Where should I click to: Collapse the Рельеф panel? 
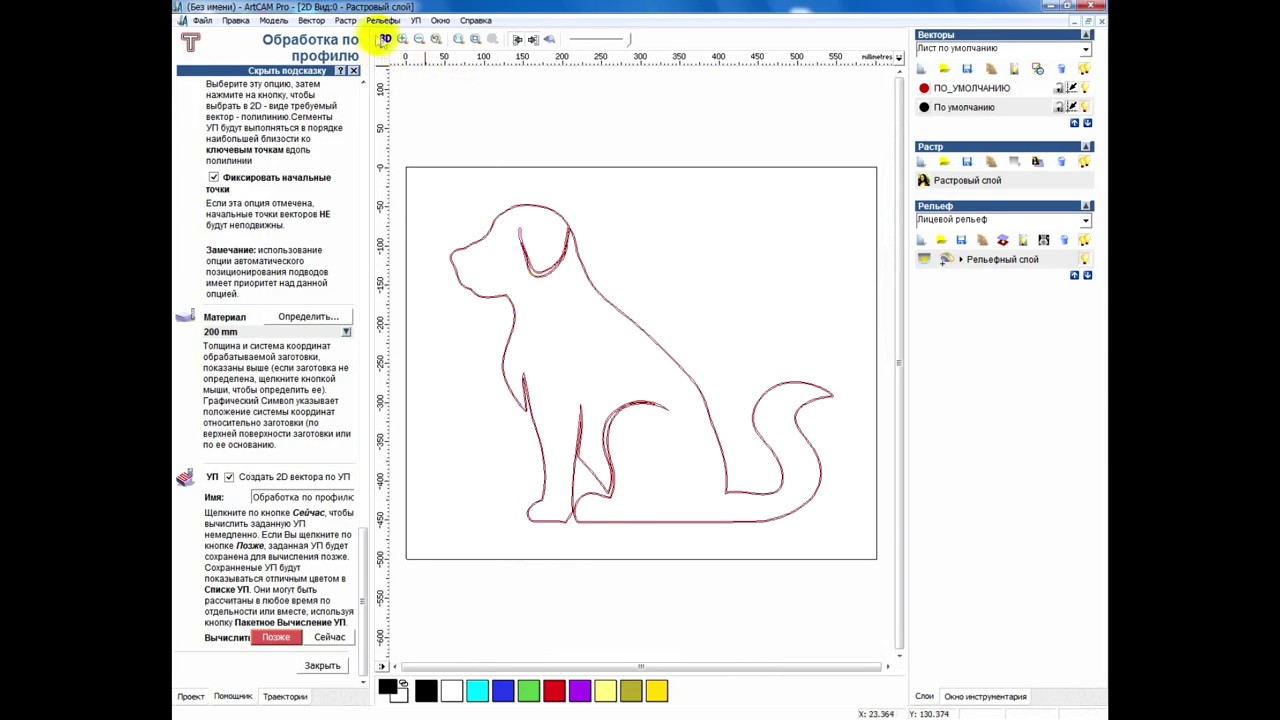pos(1086,206)
